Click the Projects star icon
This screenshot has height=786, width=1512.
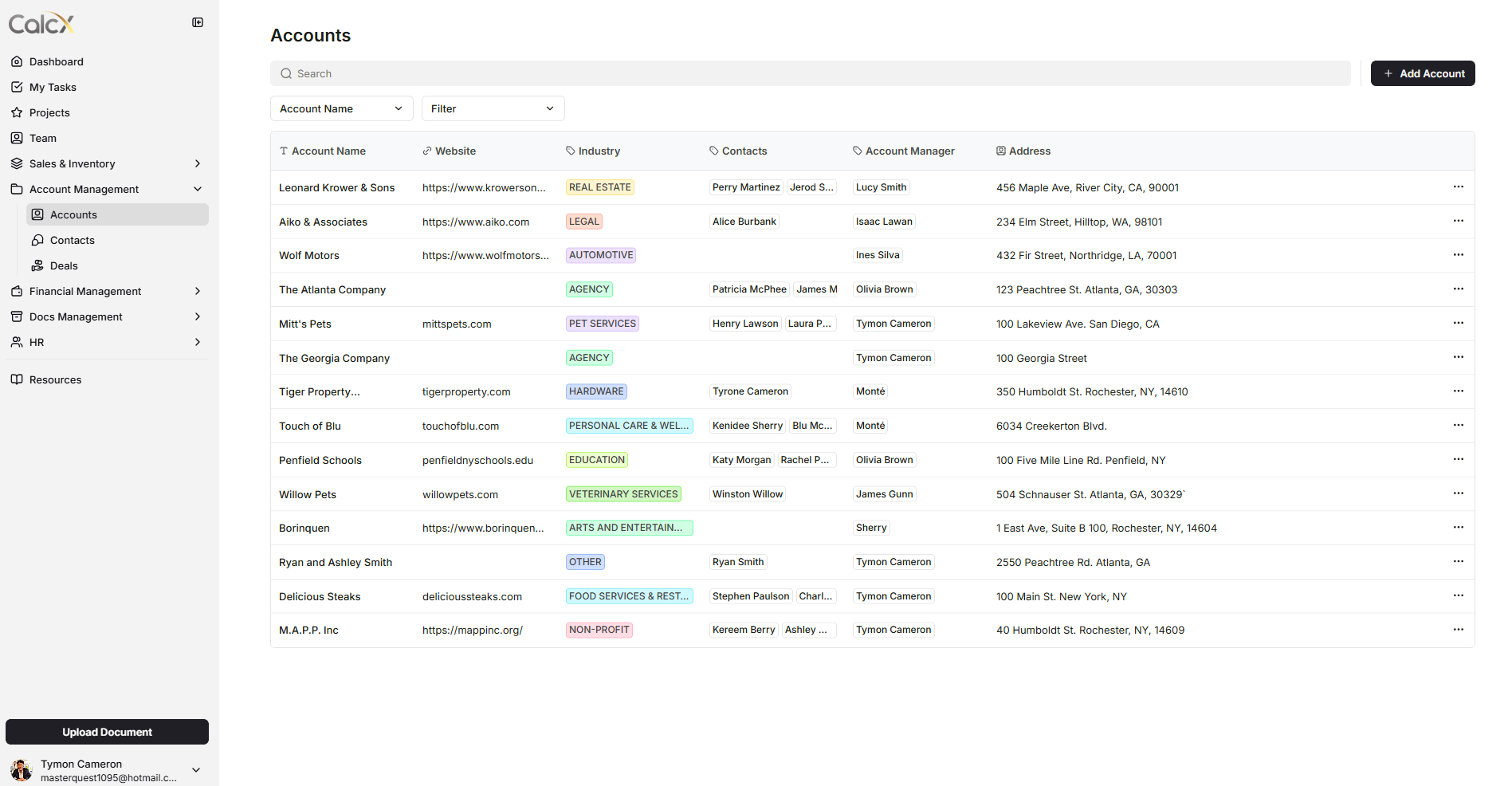[17, 112]
